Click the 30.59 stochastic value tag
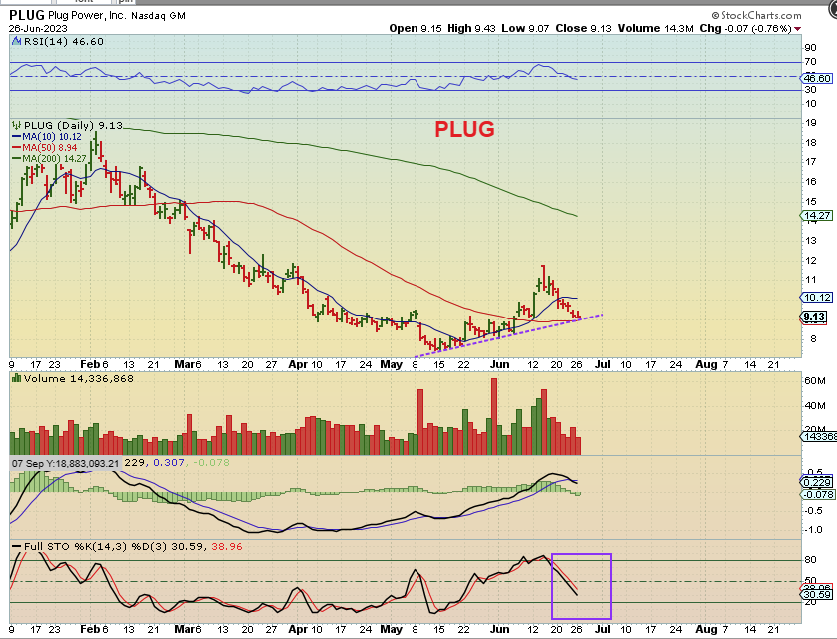Viewport: 837px width, 639px height. click(x=818, y=595)
